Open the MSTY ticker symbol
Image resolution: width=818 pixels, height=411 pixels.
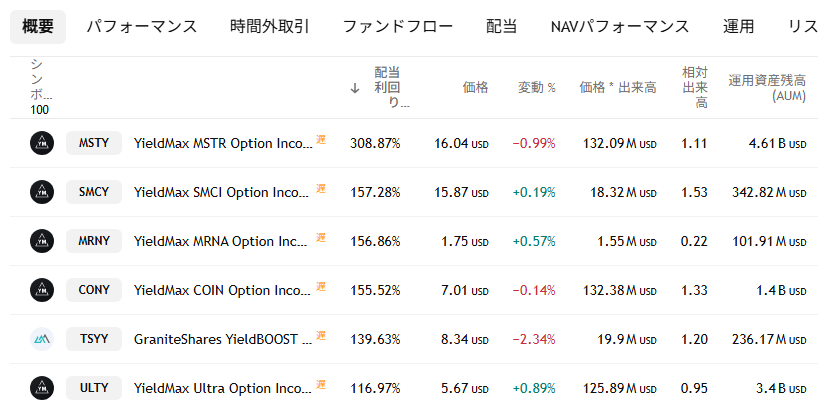click(94, 143)
